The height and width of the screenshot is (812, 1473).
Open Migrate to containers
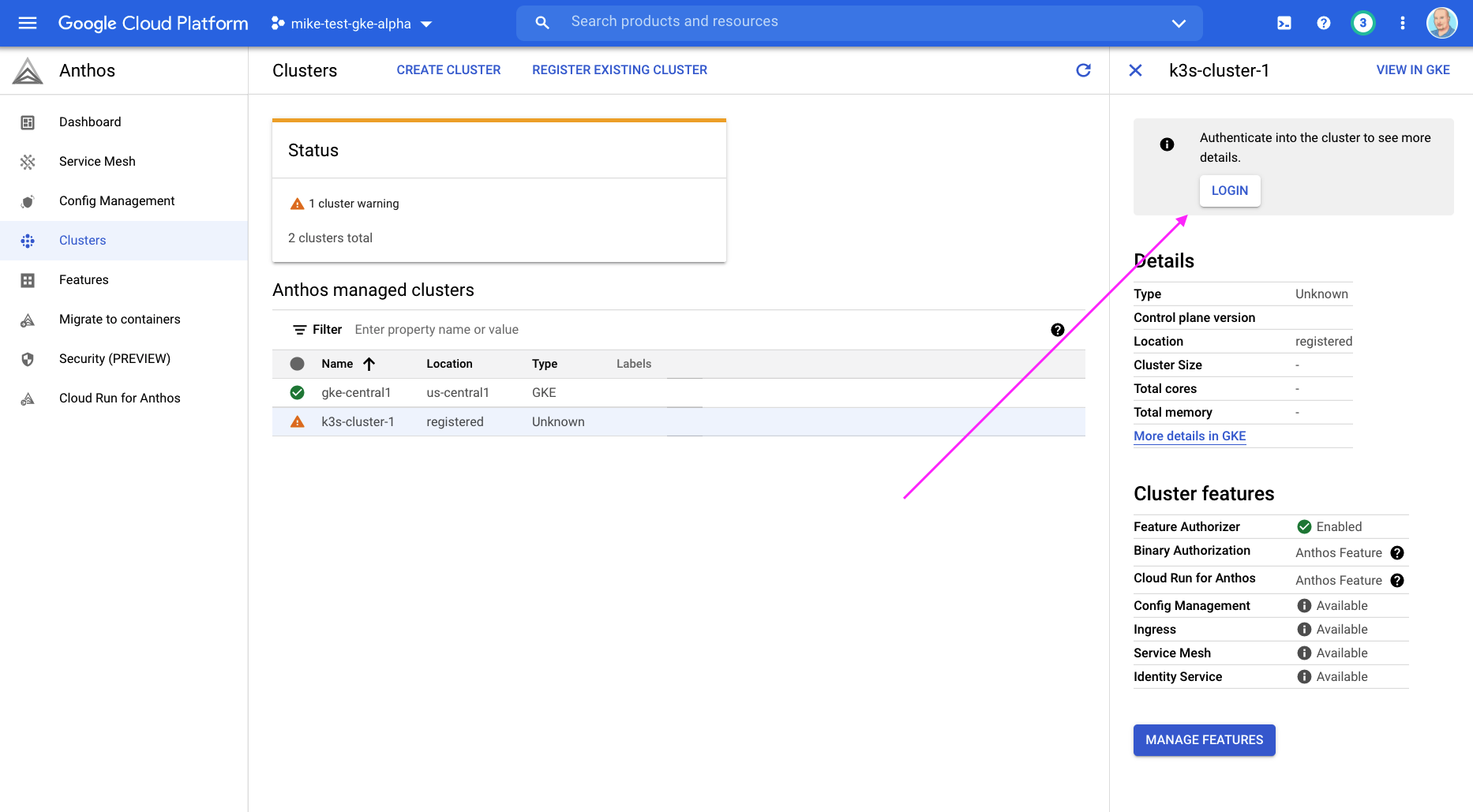124,320
